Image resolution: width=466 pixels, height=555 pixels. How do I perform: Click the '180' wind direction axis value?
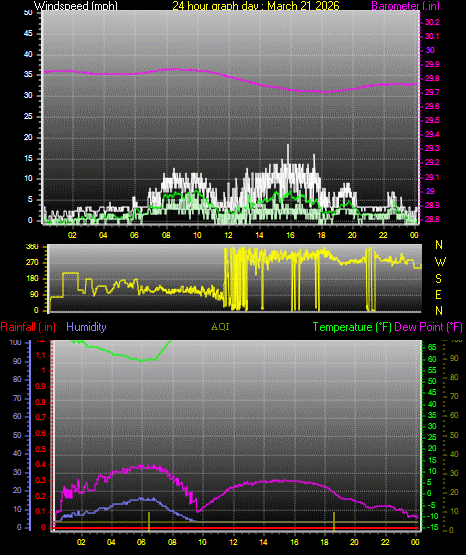(x=32, y=279)
